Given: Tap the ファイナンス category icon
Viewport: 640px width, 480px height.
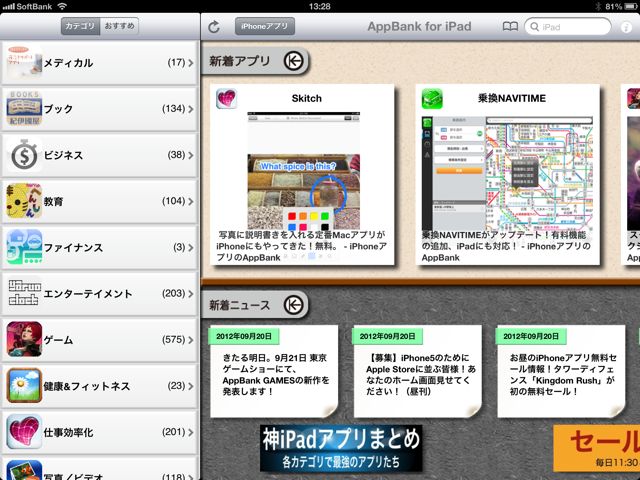Looking at the screenshot, I should (24, 247).
